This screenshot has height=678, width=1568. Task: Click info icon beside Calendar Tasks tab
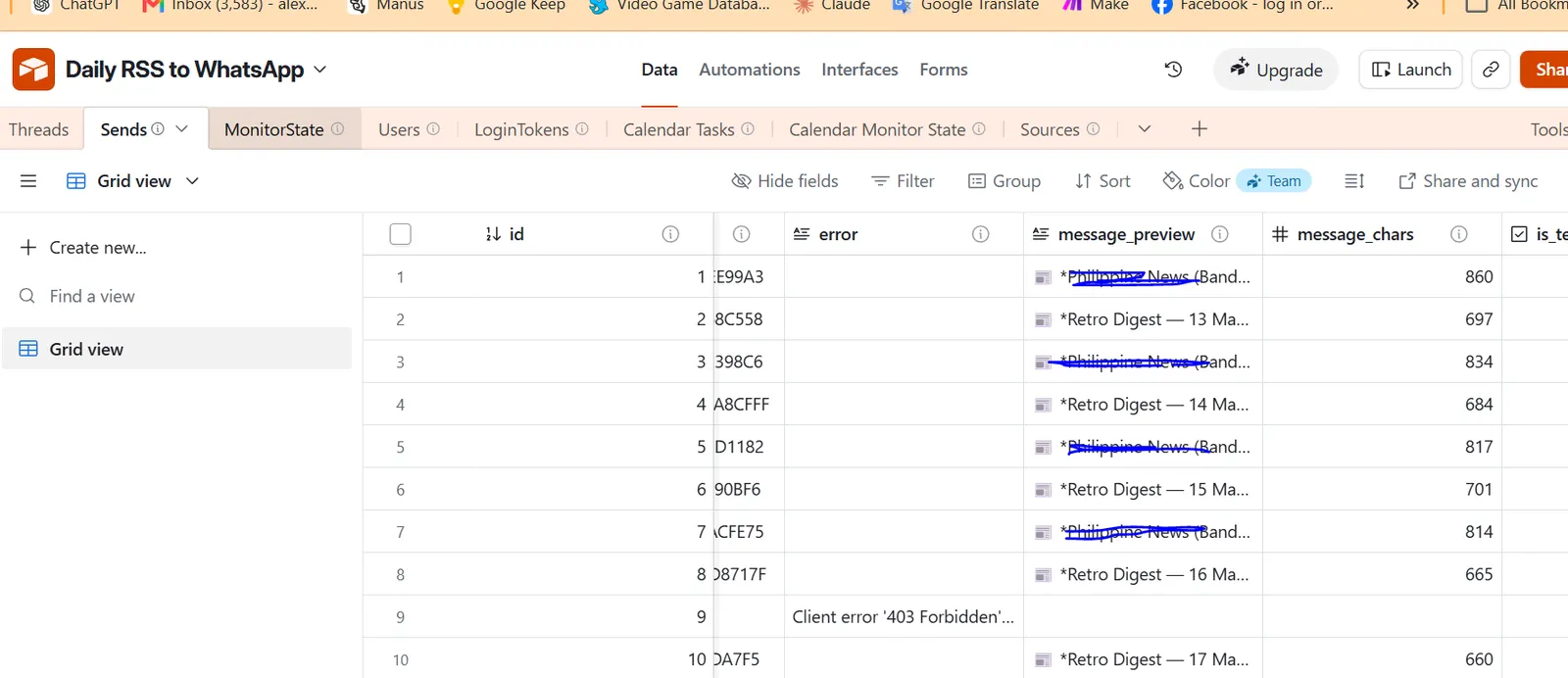coord(748,129)
